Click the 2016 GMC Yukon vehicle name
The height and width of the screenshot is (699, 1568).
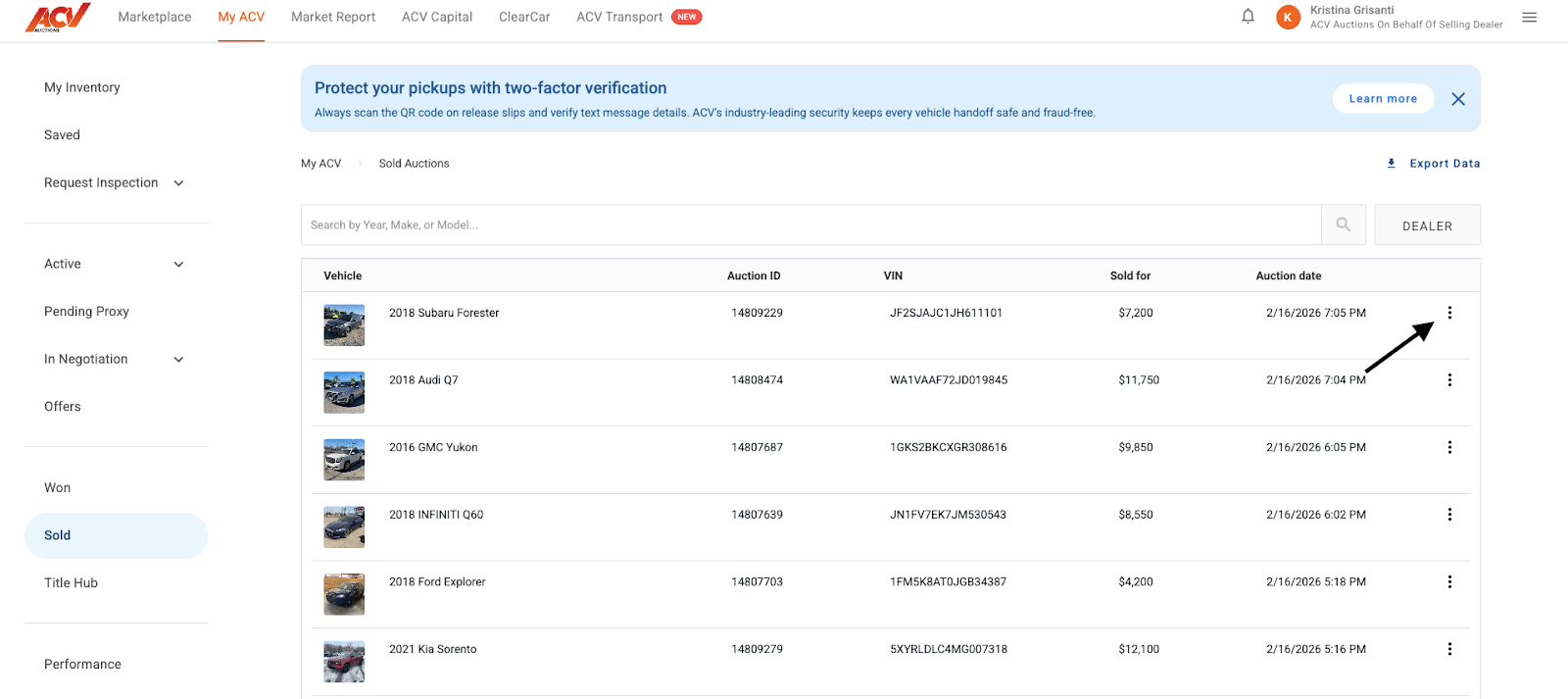click(x=433, y=447)
